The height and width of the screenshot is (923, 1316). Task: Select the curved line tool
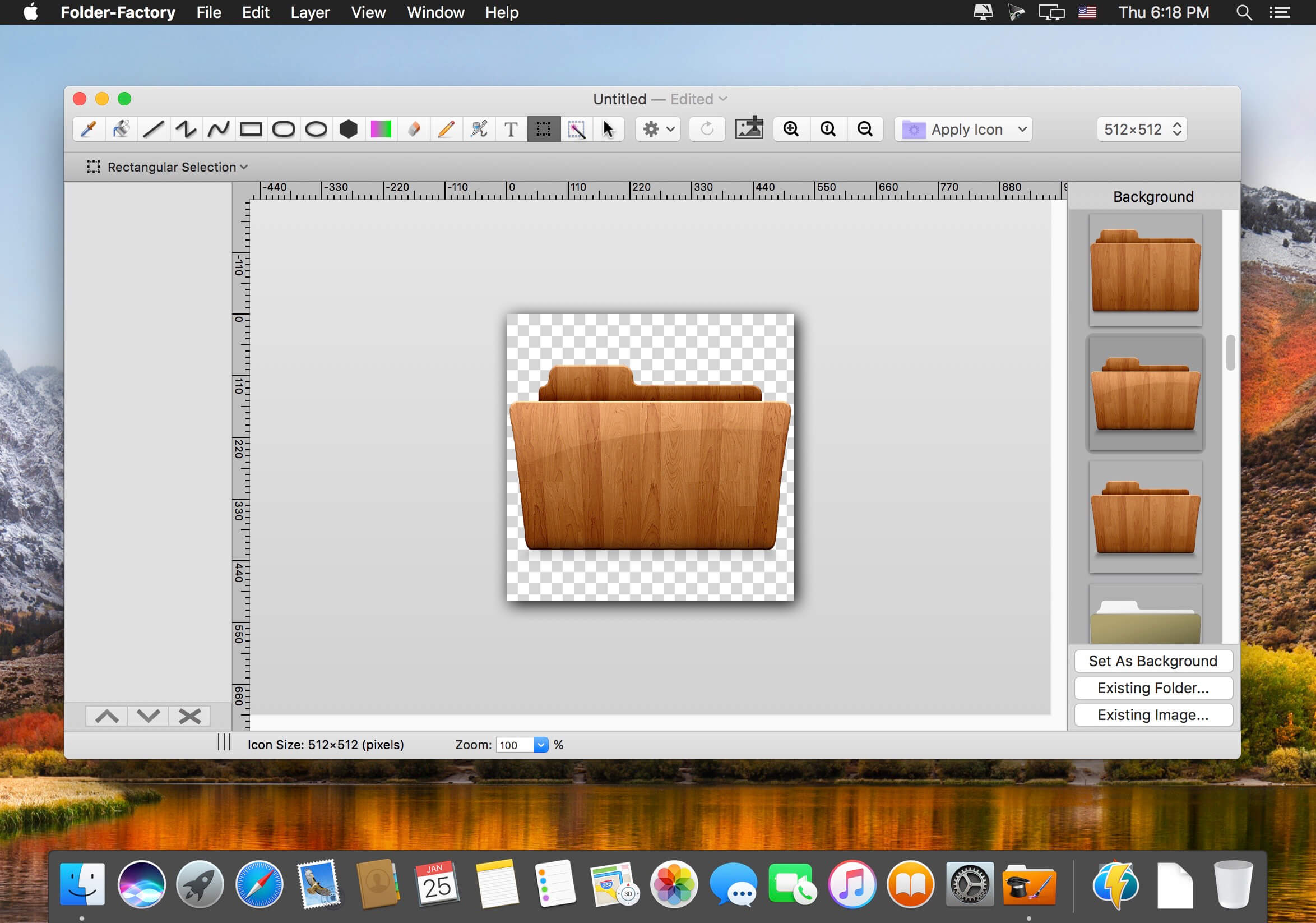tap(219, 129)
